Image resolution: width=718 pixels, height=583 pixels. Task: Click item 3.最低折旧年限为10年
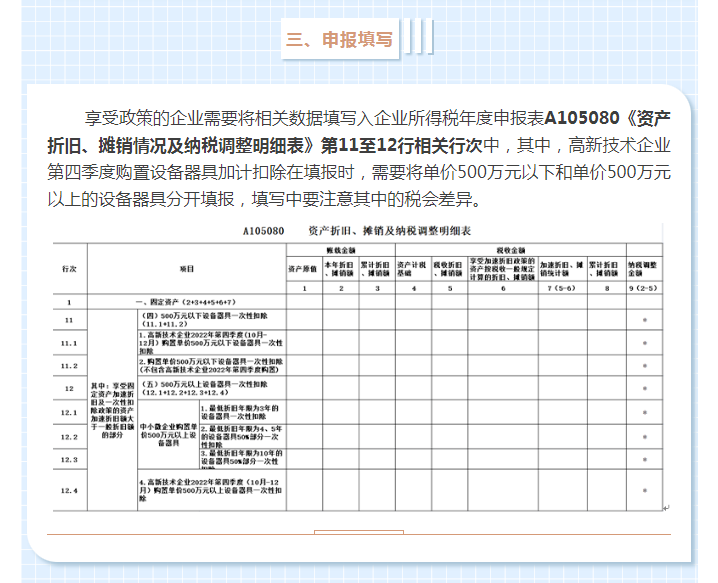pyautogui.click(x=243, y=459)
